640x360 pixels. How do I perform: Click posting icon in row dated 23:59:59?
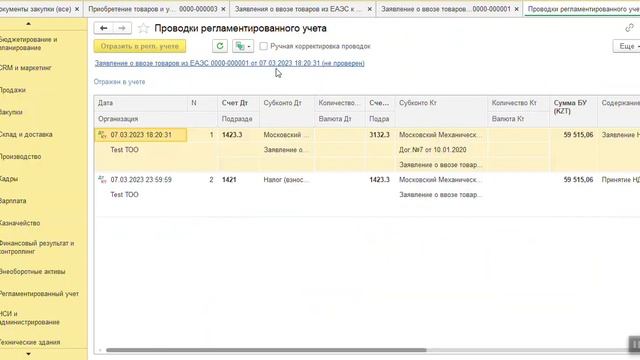point(102,180)
